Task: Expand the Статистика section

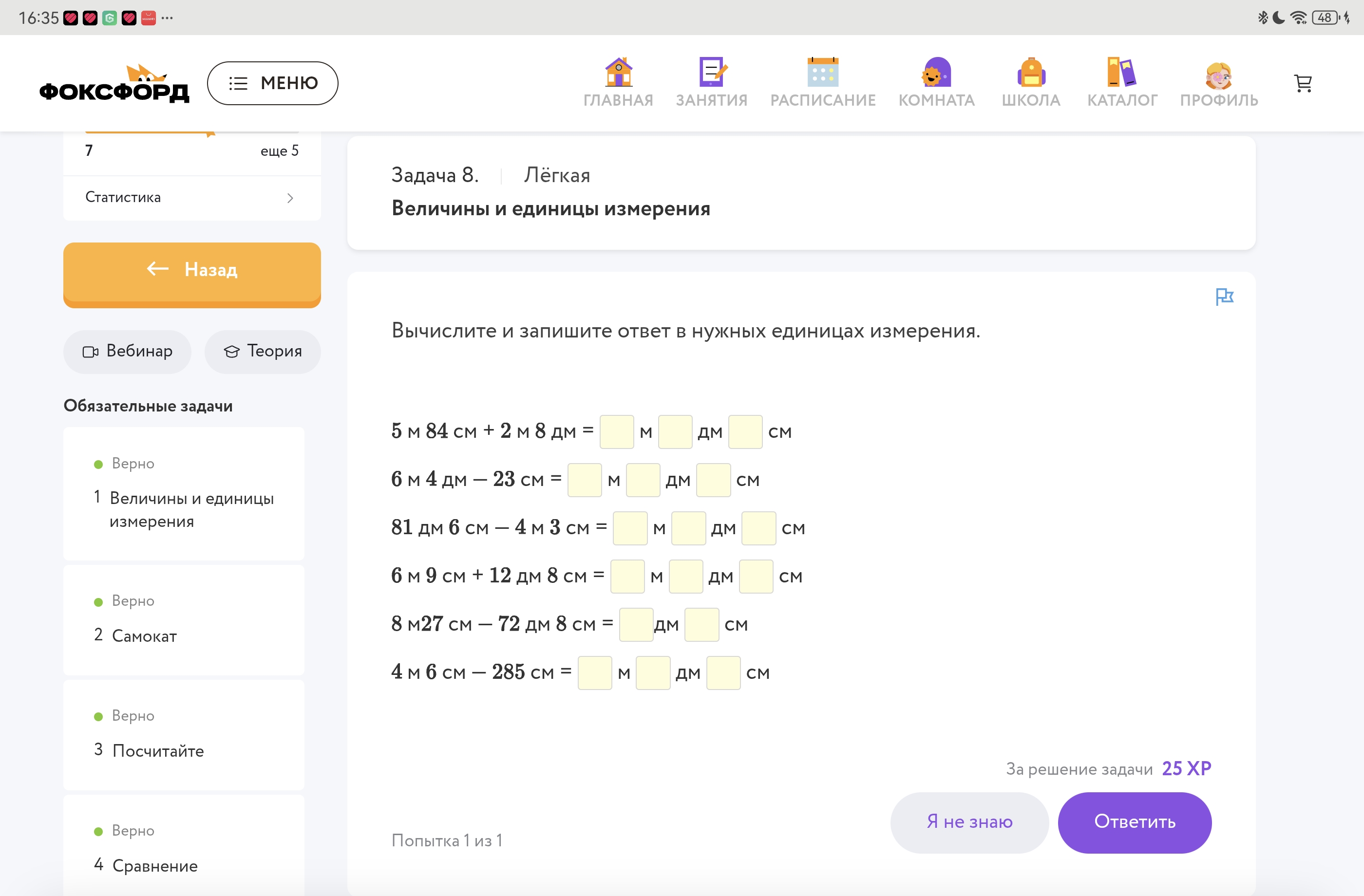Action: click(x=191, y=198)
